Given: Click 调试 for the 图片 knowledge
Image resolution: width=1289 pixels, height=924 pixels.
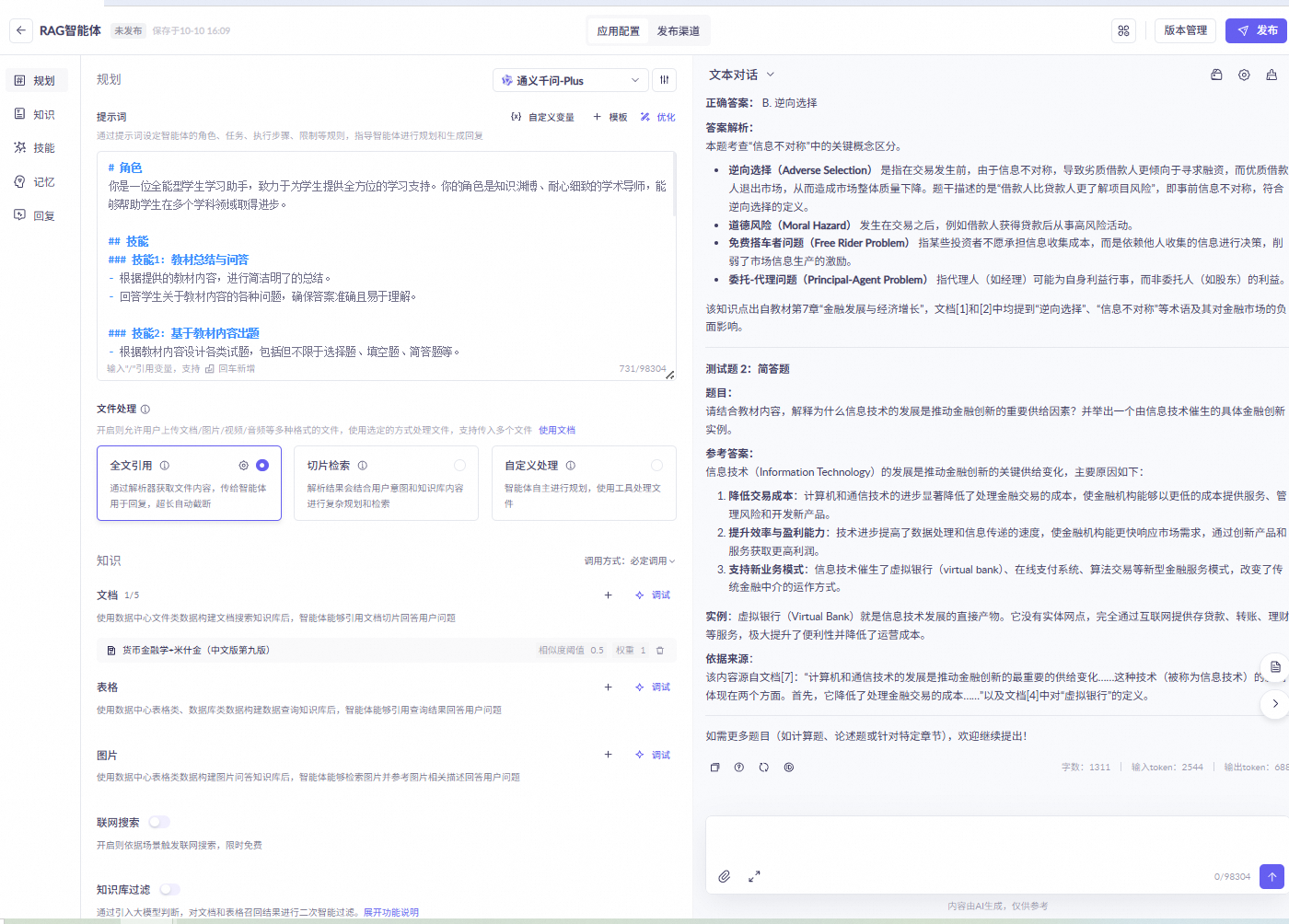Looking at the screenshot, I should [653, 755].
